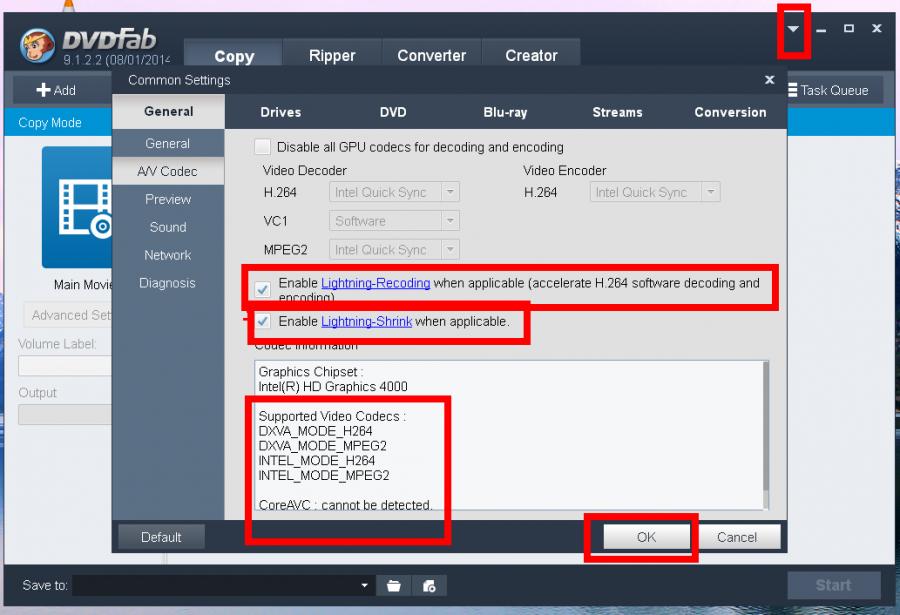The width and height of the screenshot is (900, 615).
Task: Open H.264 Video Encoder dropdown
Action: (x=655, y=192)
